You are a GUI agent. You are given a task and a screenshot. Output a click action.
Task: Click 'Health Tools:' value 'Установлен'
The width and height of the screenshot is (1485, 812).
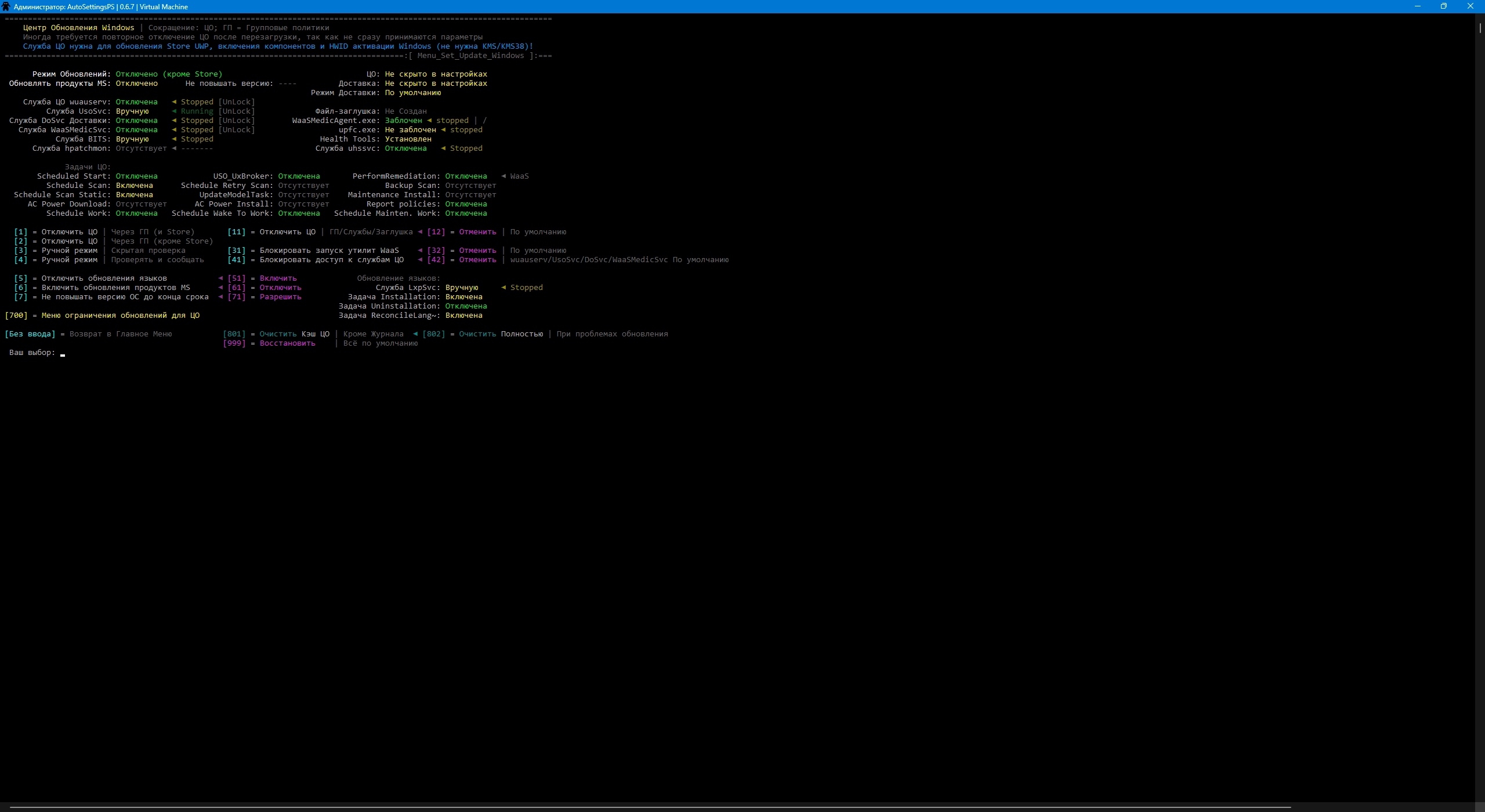(x=408, y=139)
